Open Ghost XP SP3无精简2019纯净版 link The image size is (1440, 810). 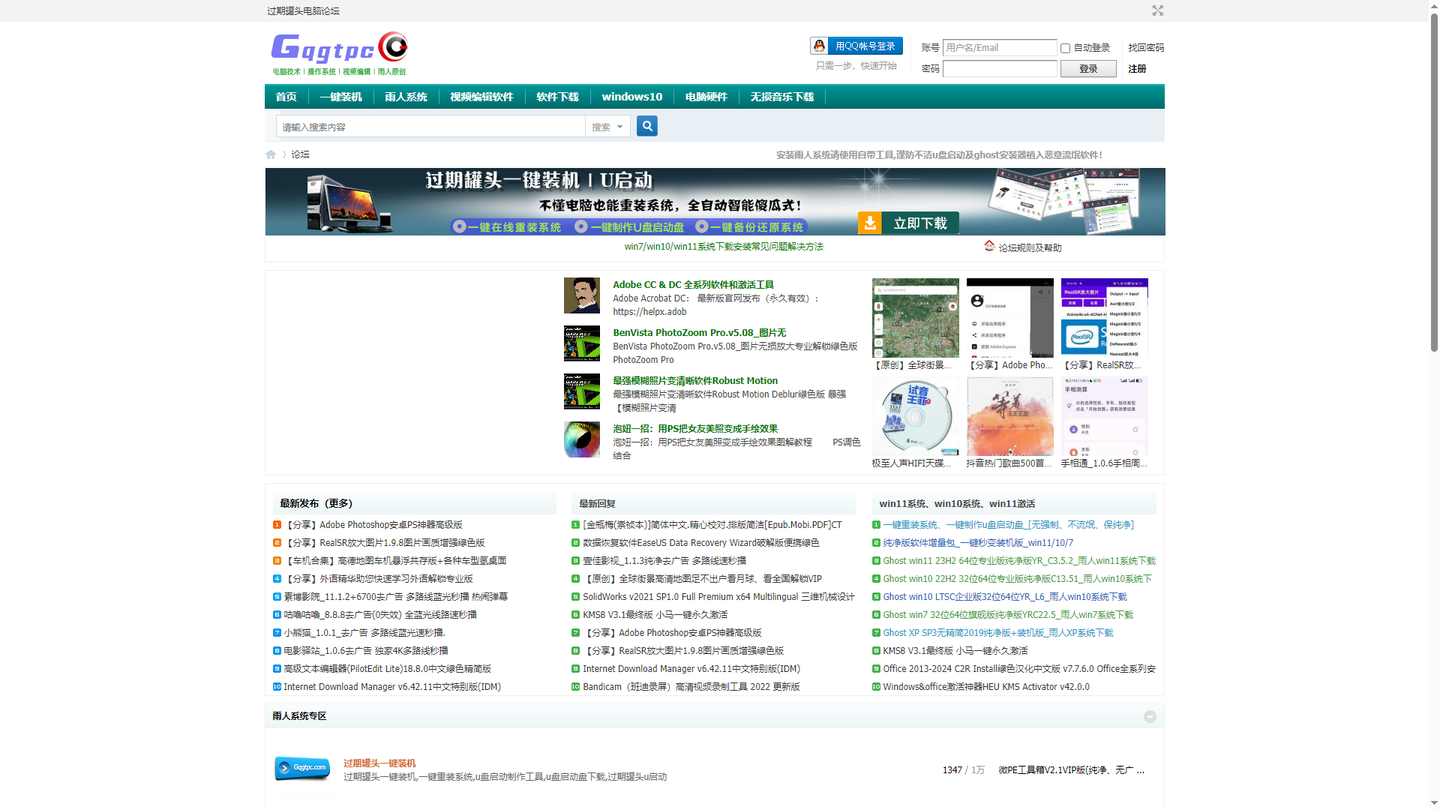point(998,633)
